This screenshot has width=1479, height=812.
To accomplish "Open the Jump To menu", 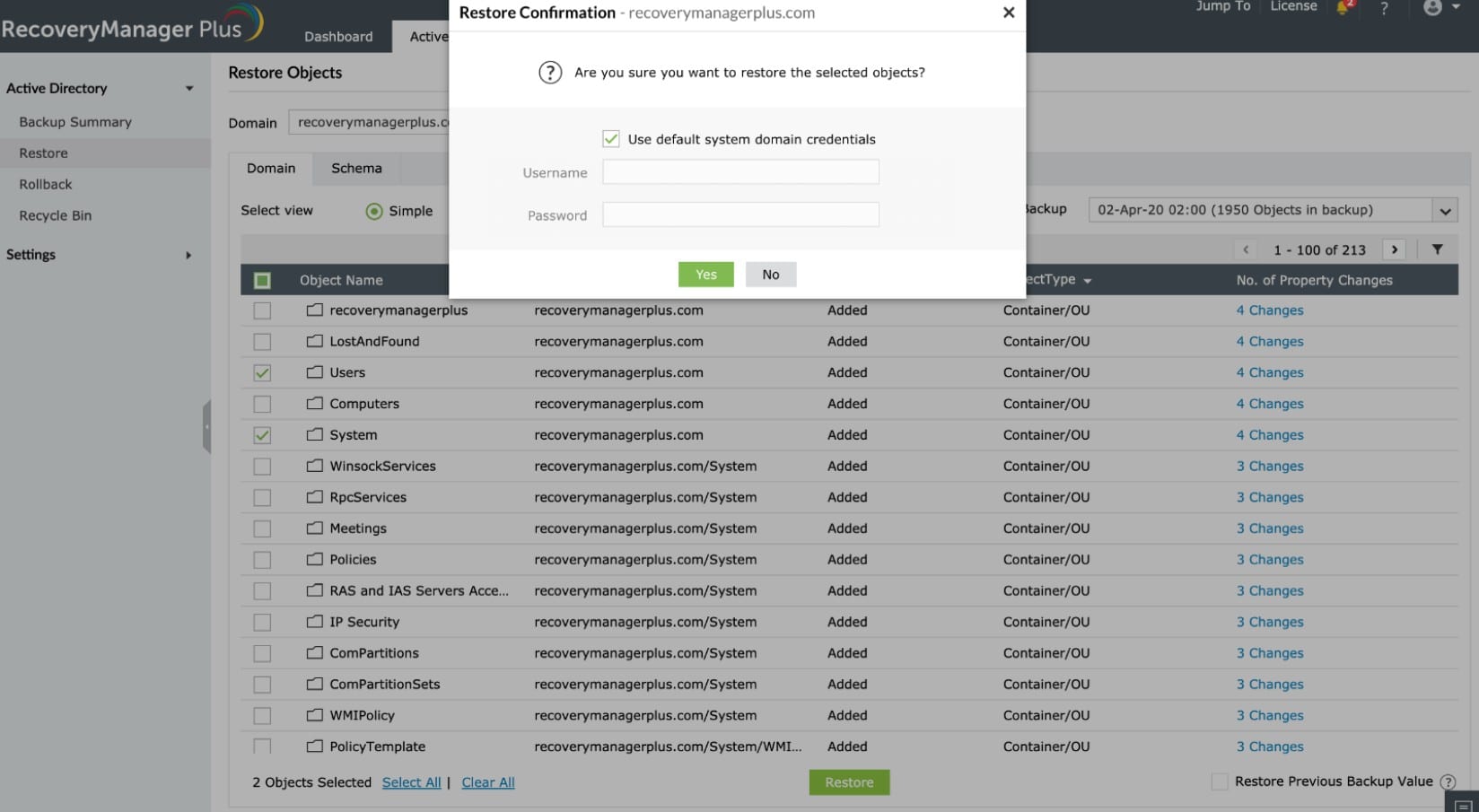I will pyautogui.click(x=1222, y=6).
